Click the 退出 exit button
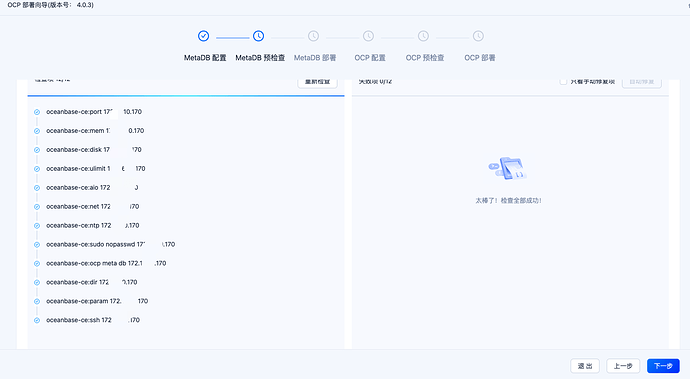This screenshot has width=690, height=379. [x=585, y=366]
